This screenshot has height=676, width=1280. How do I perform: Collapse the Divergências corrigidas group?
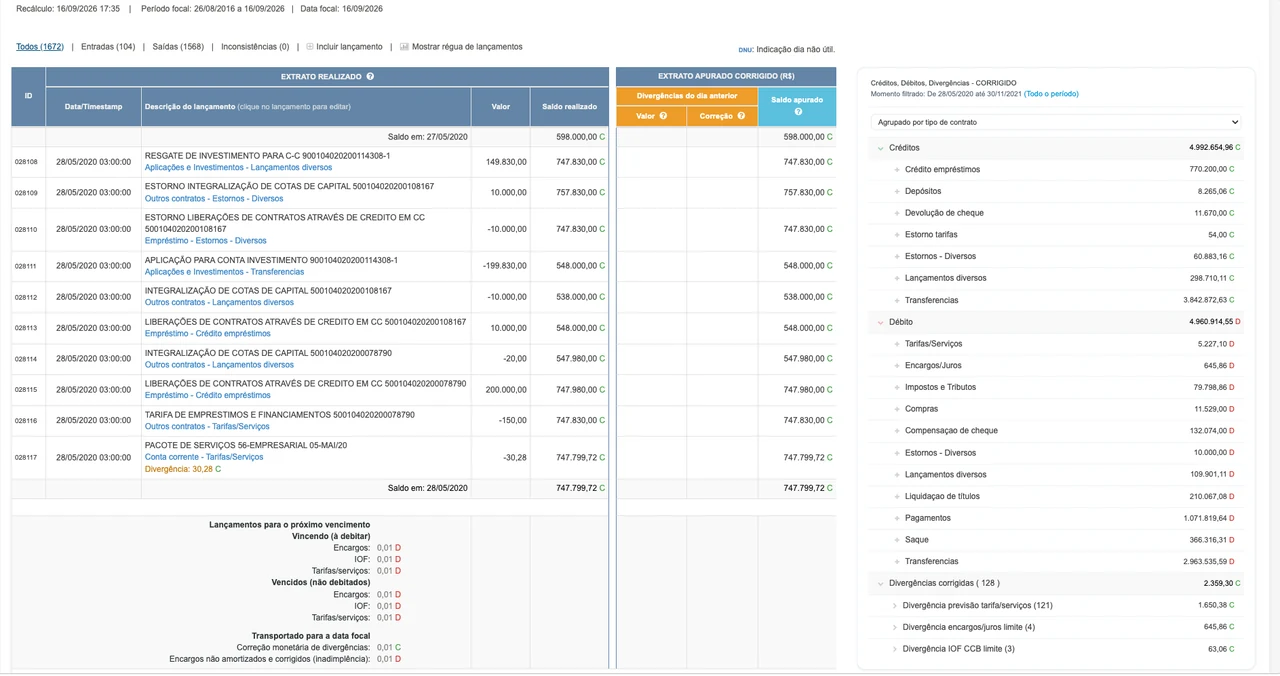[880, 583]
